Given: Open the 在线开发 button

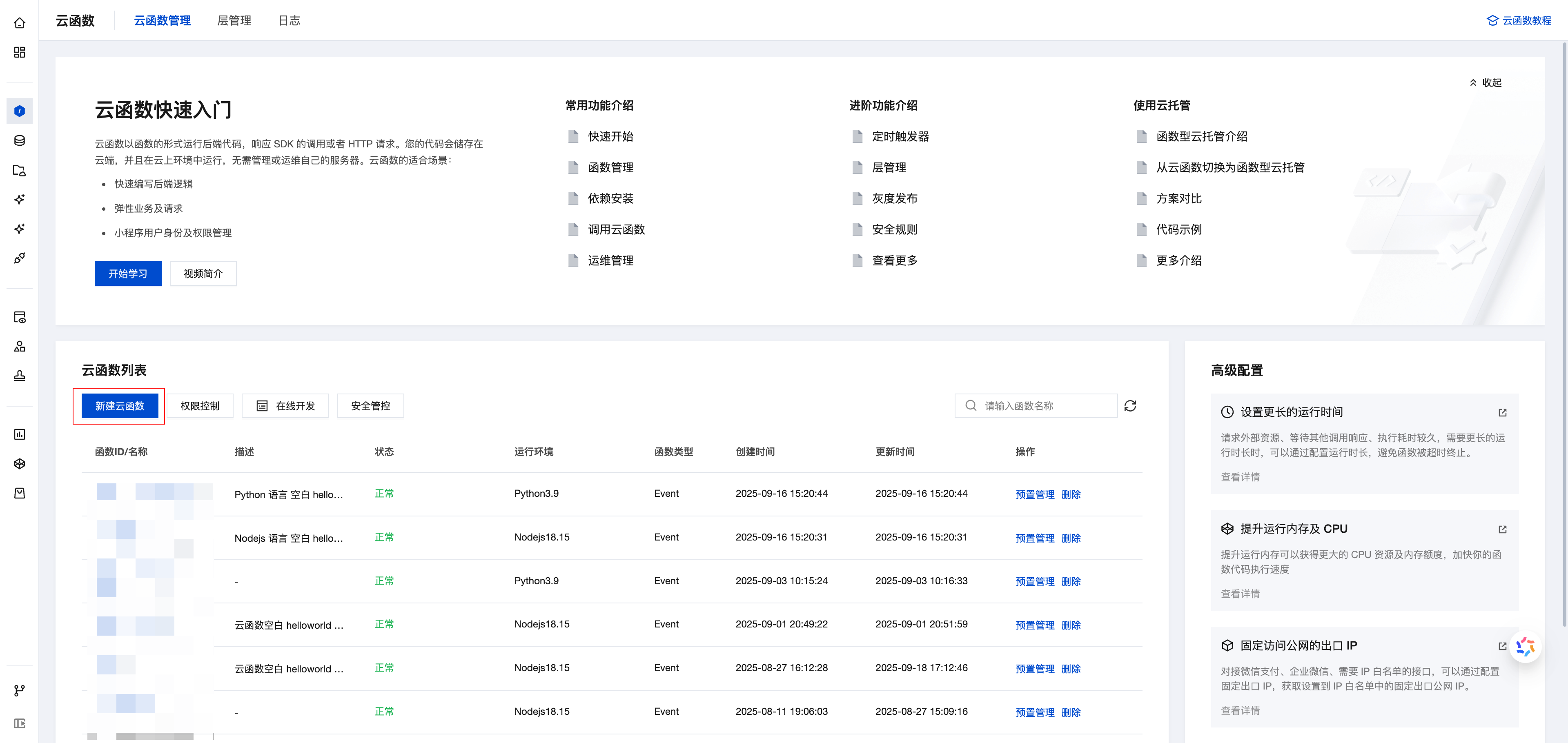Looking at the screenshot, I should click(285, 406).
